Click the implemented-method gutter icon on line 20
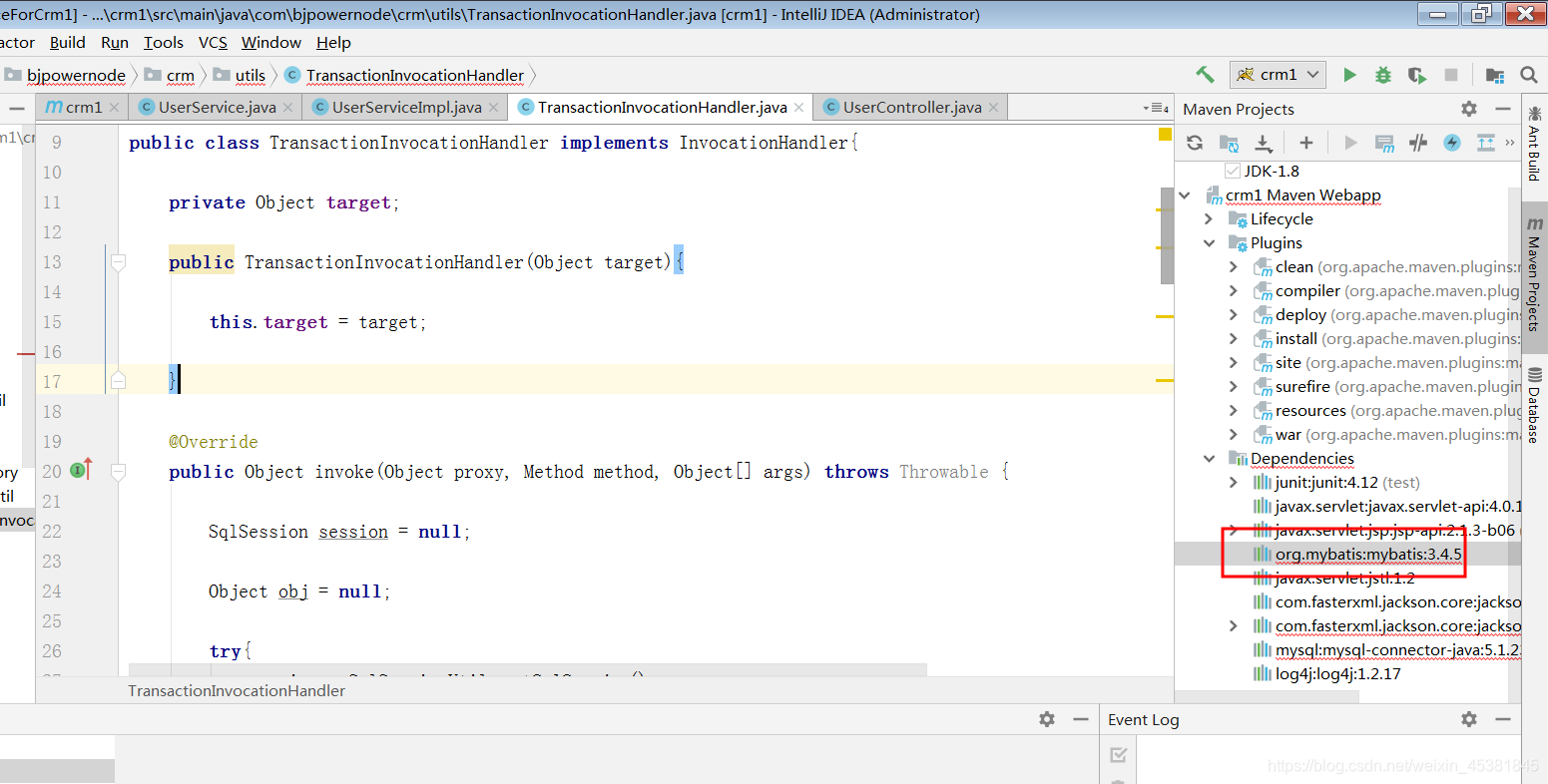This screenshot has height=784, width=1548. (x=80, y=471)
